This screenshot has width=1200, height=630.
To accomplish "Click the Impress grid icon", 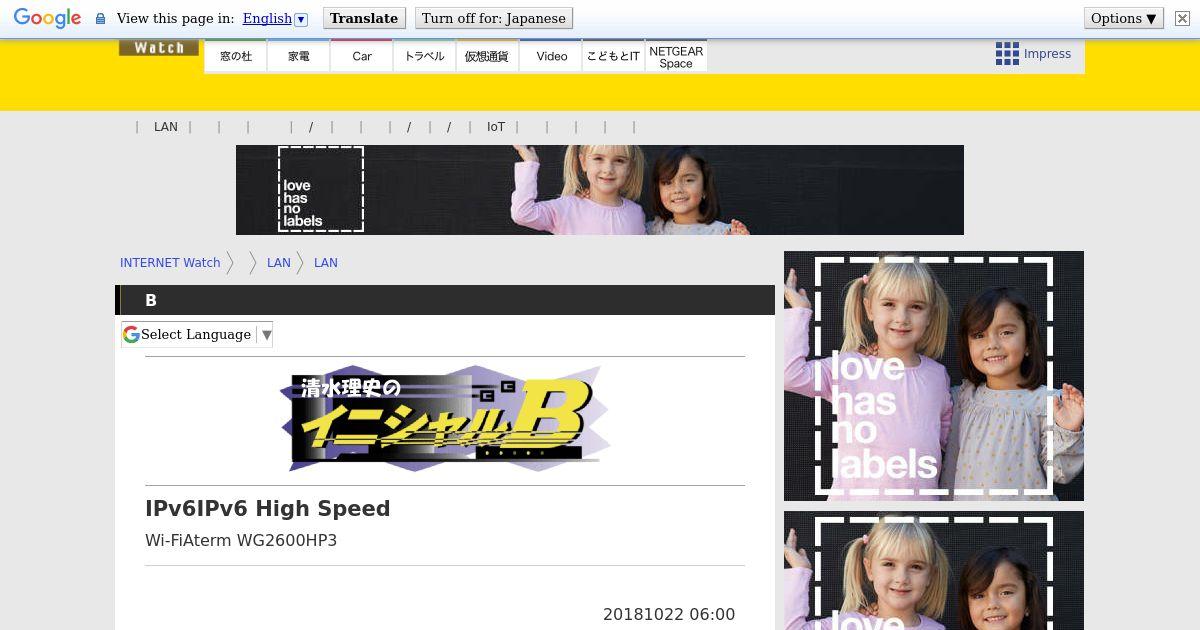I will click(x=1007, y=54).
